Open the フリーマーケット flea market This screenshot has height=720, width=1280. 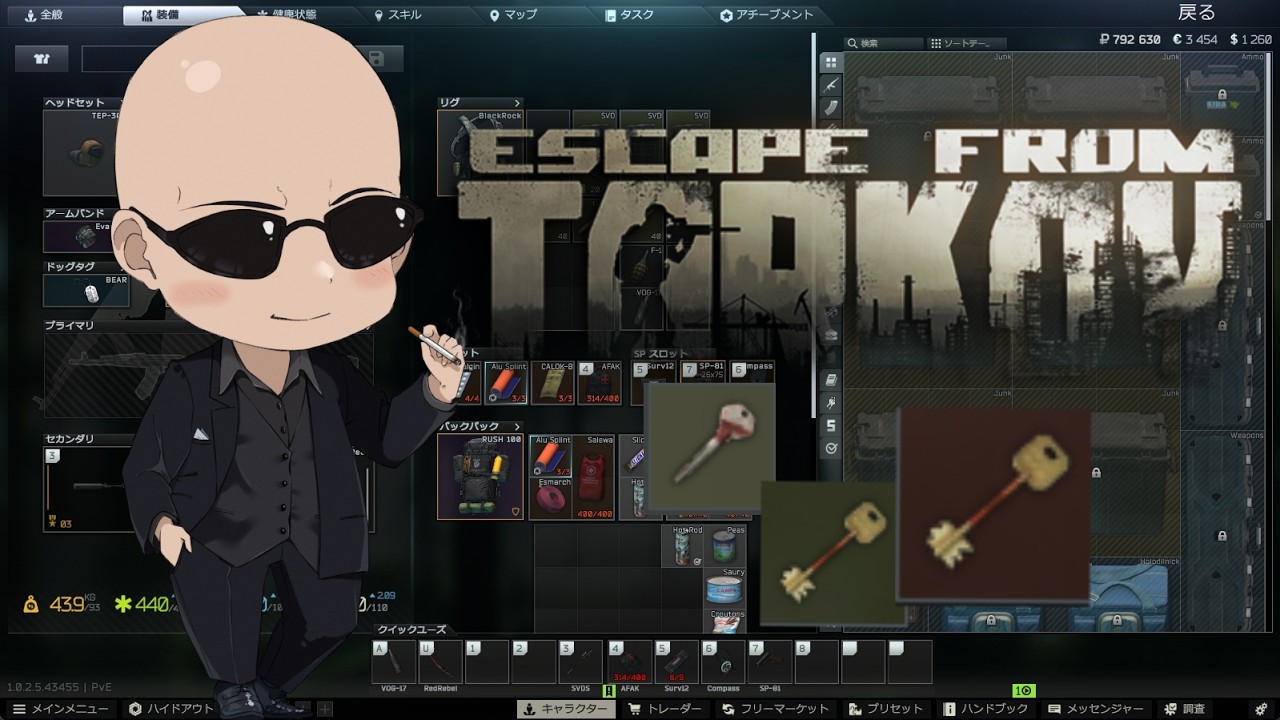point(776,709)
